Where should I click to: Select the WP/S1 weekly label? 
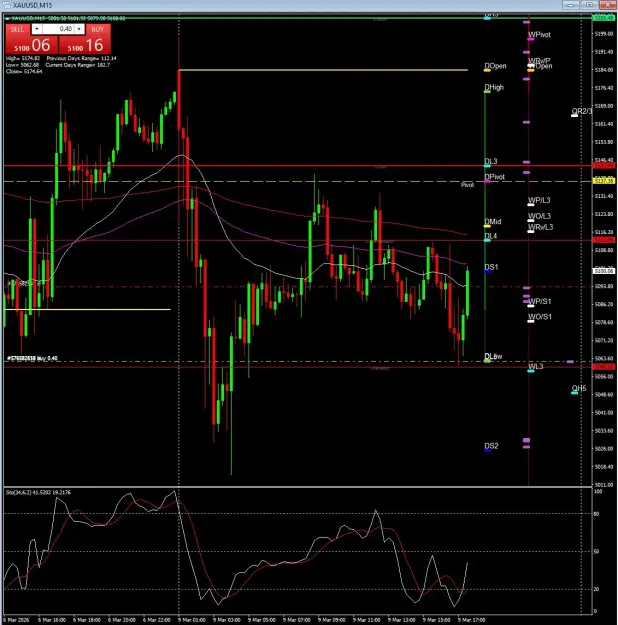point(539,301)
